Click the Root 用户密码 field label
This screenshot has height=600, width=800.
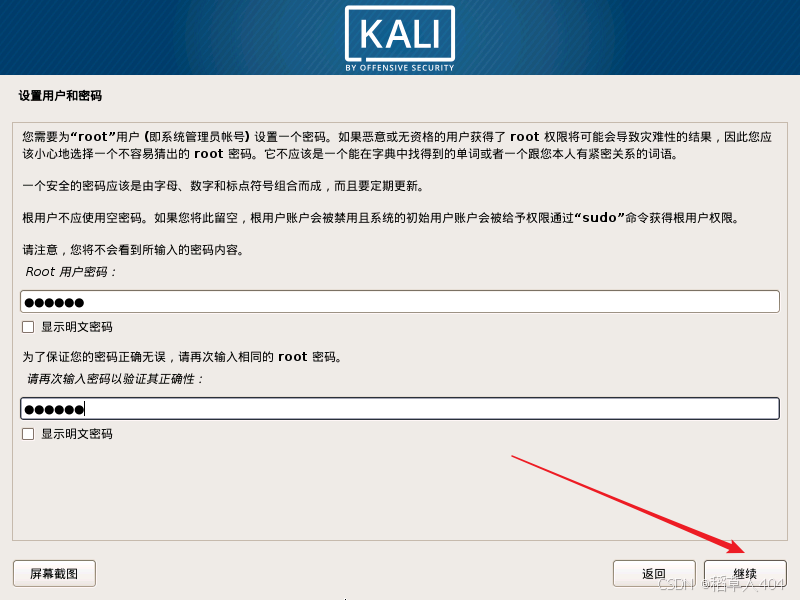[71, 272]
